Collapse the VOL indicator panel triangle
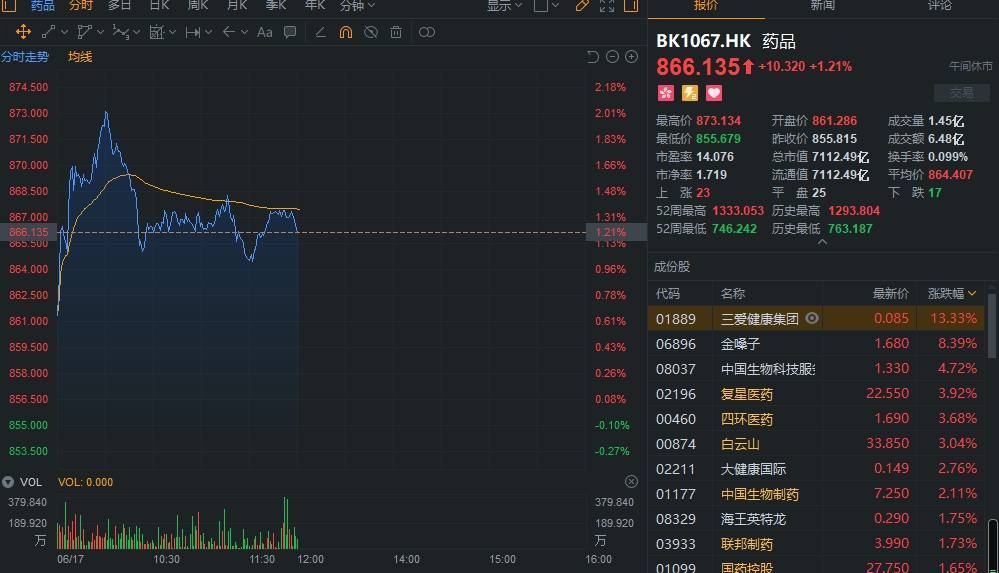 [9, 482]
